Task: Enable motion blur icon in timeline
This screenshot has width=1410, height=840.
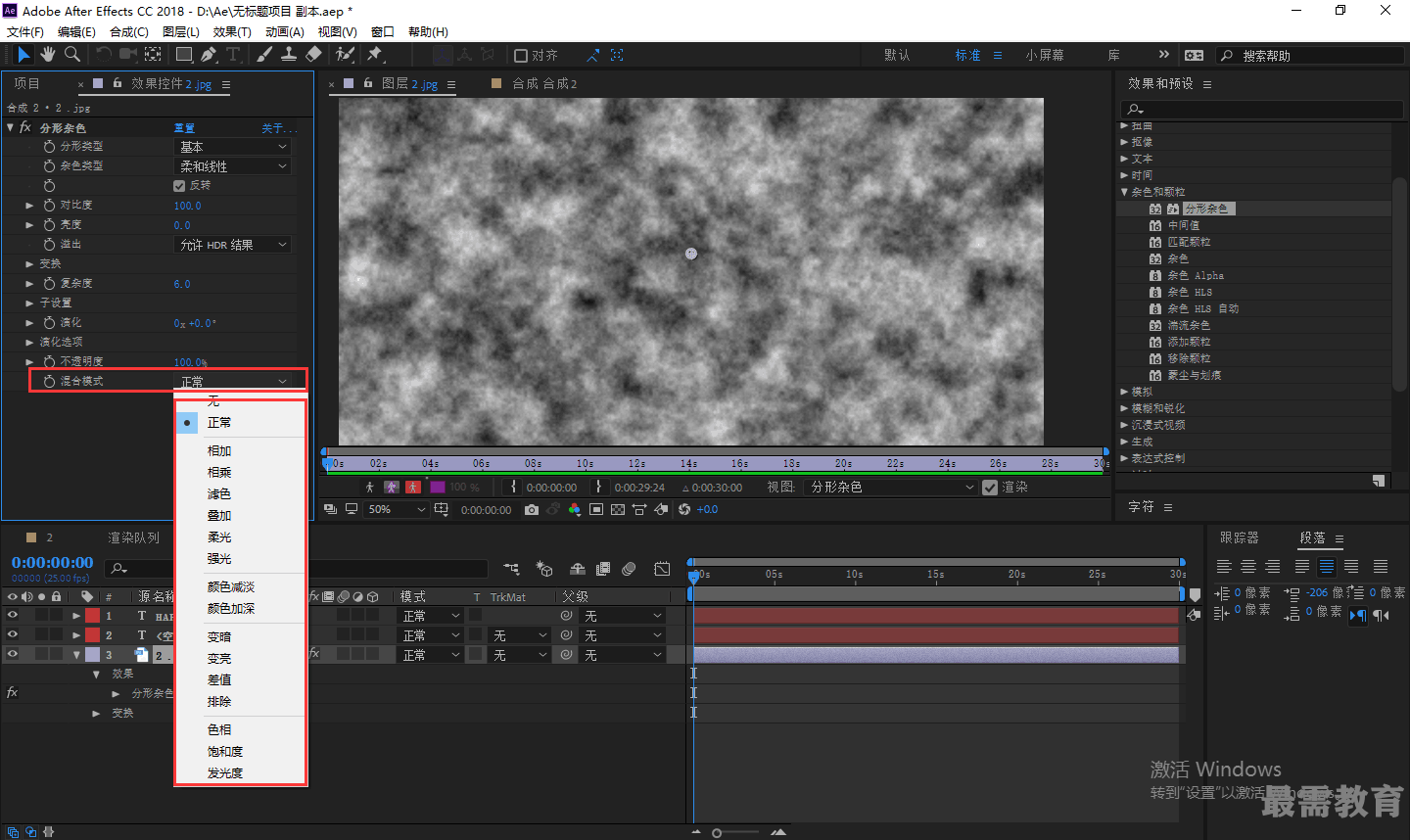Action: point(629,569)
